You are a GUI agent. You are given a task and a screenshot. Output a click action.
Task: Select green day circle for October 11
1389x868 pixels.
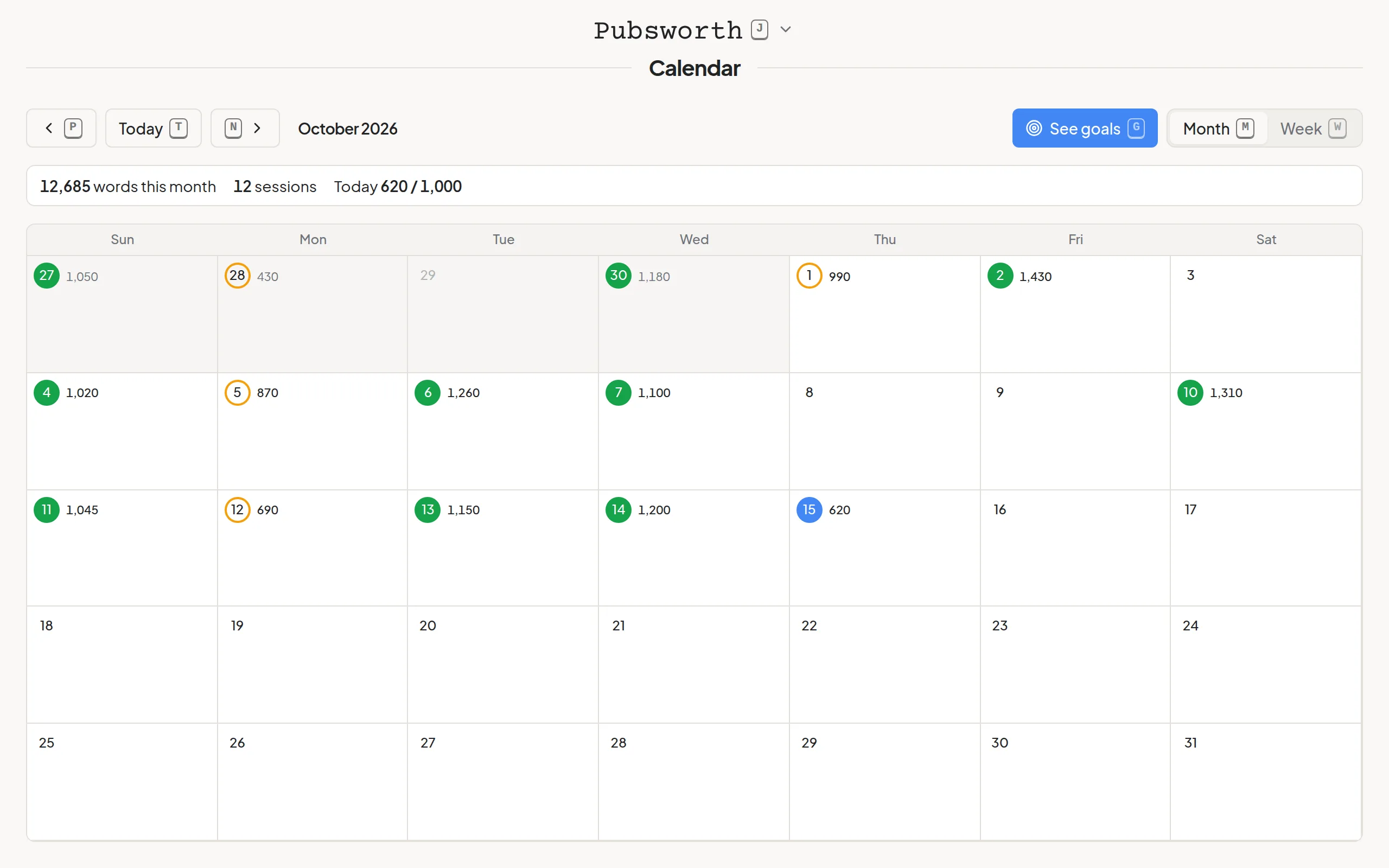(x=47, y=510)
